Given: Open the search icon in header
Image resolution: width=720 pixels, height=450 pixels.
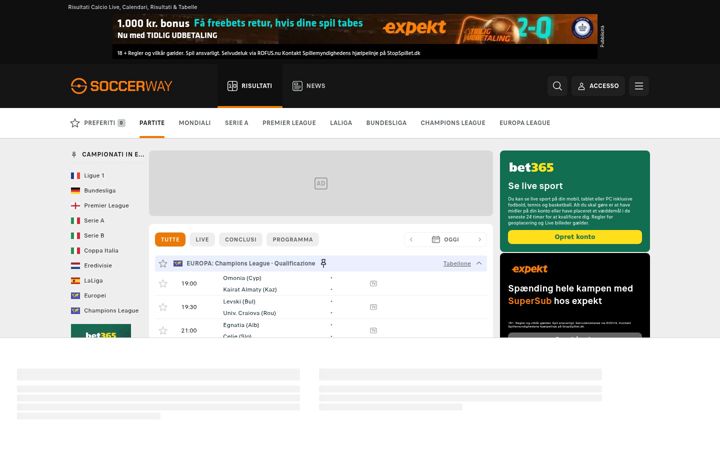Looking at the screenshot, I should tap(557, 86).
